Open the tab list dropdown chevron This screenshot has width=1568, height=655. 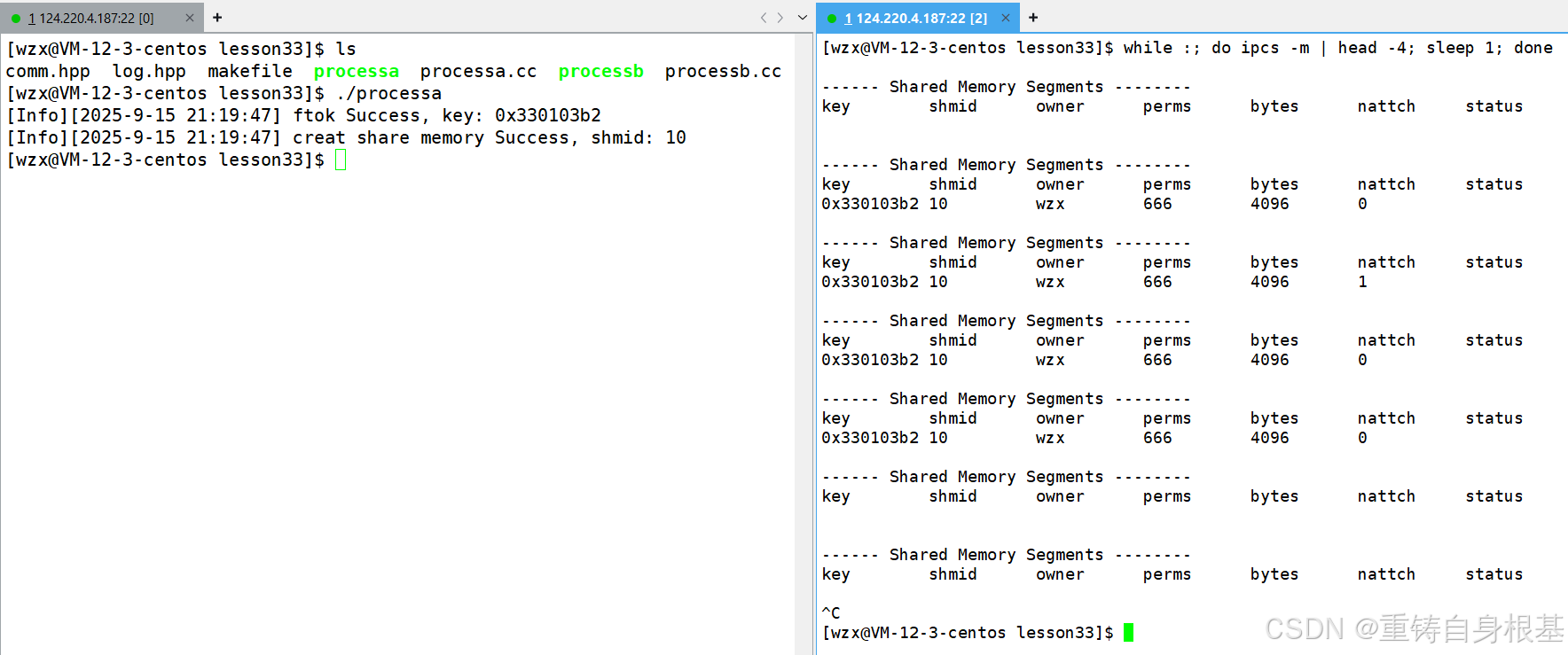802,18
